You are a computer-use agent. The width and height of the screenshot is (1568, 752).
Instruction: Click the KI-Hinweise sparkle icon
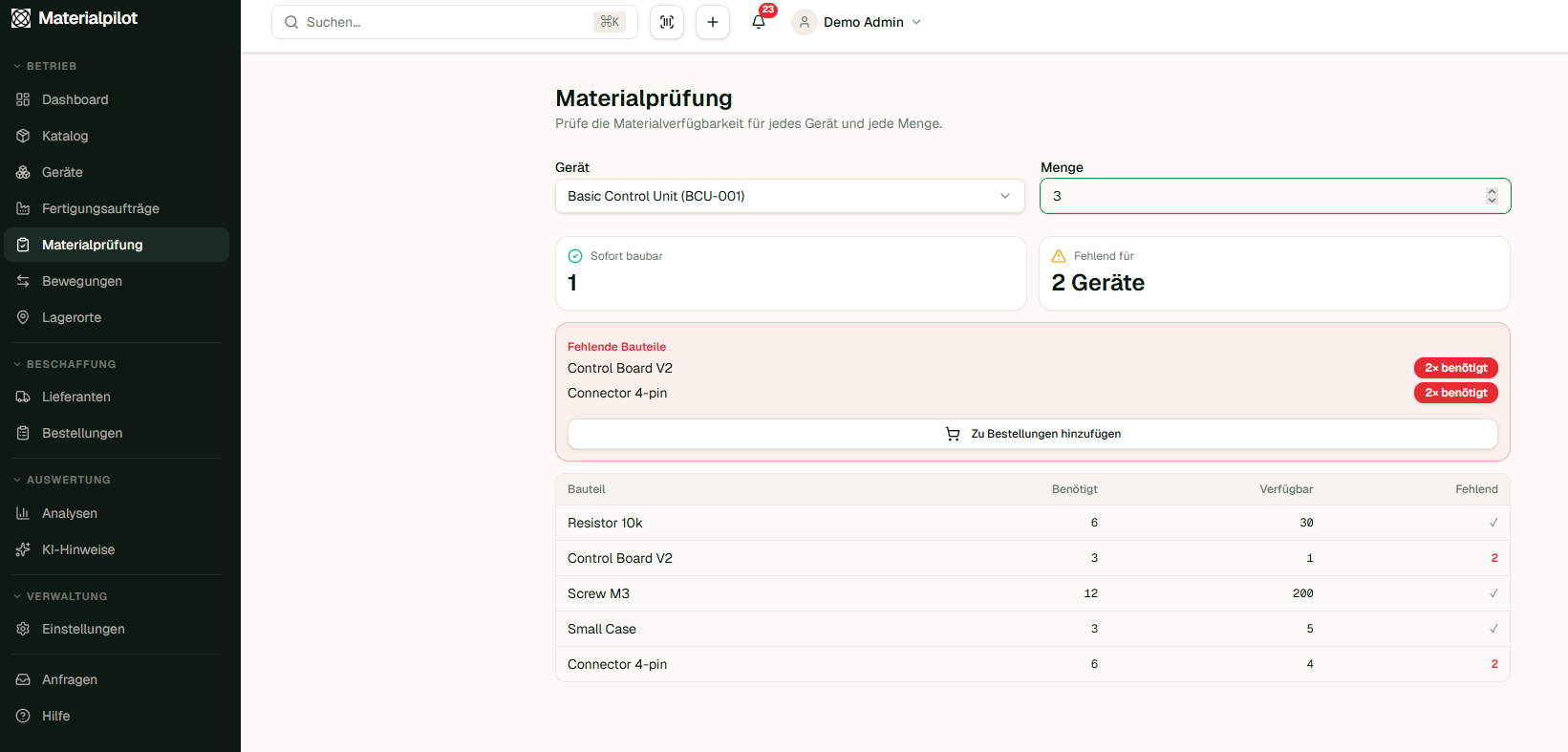point(23,549)
